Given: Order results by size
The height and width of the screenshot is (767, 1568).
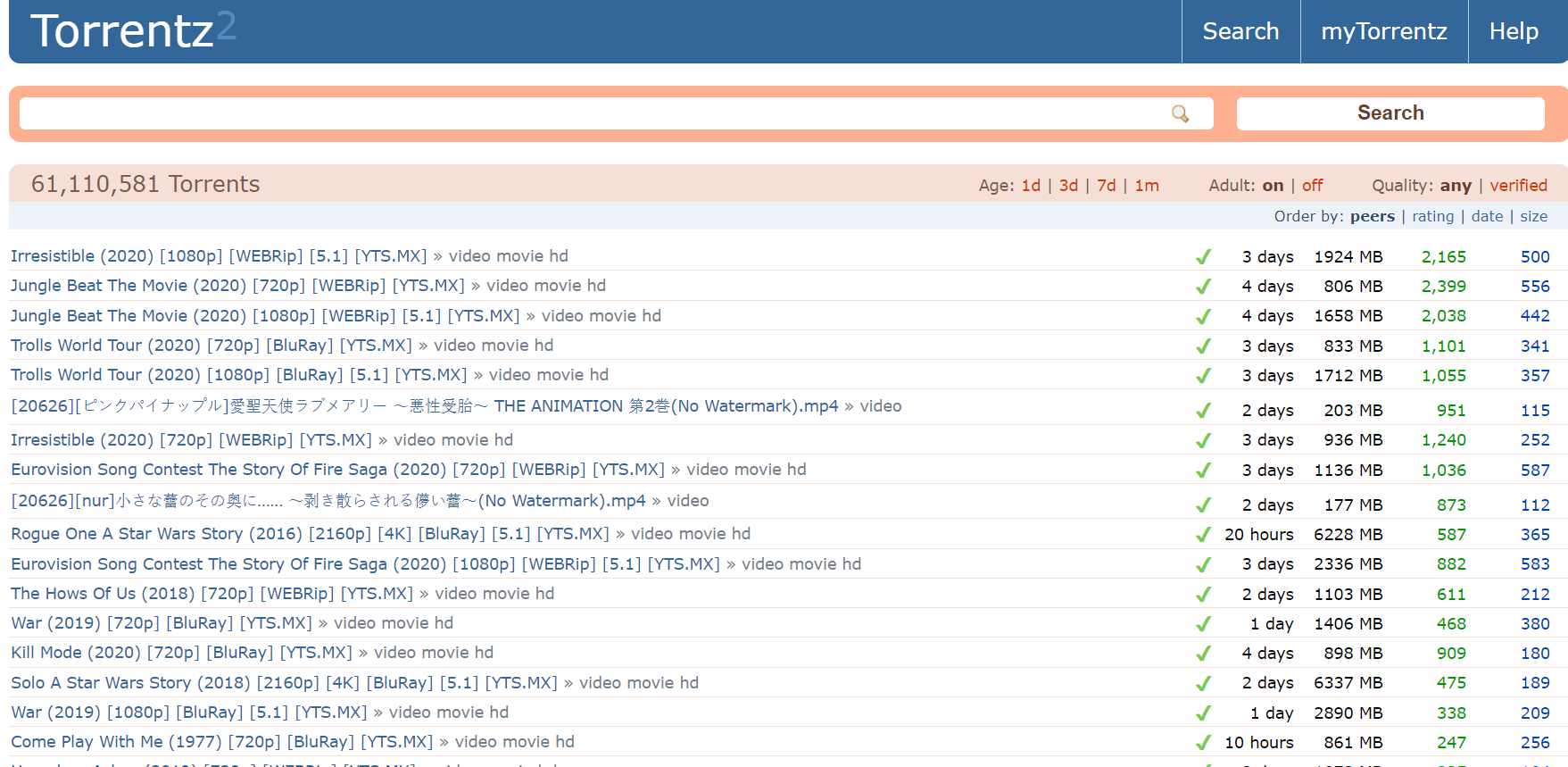Looking at the screenshot, I should [x=1534, y=216].
